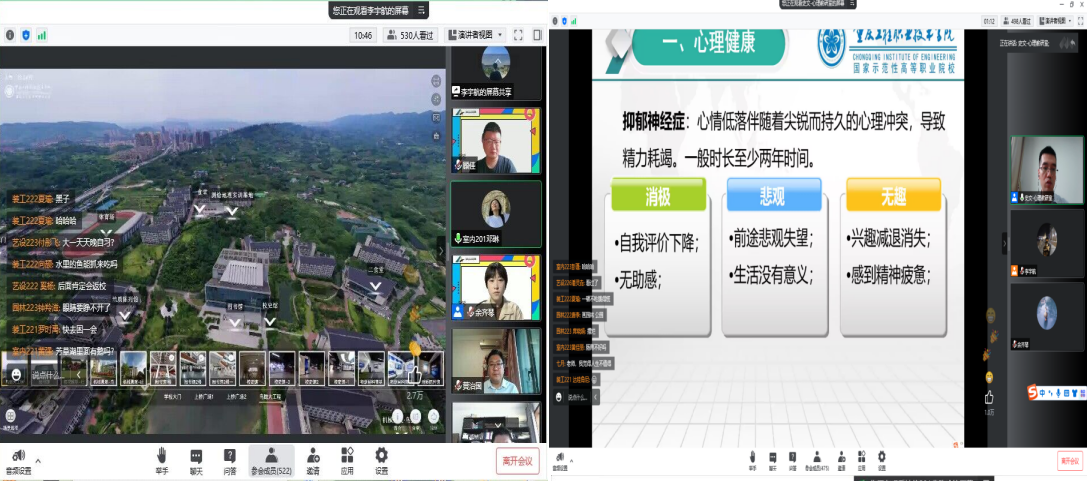Select the 室内201 participant video tile

tap(496, 214)
